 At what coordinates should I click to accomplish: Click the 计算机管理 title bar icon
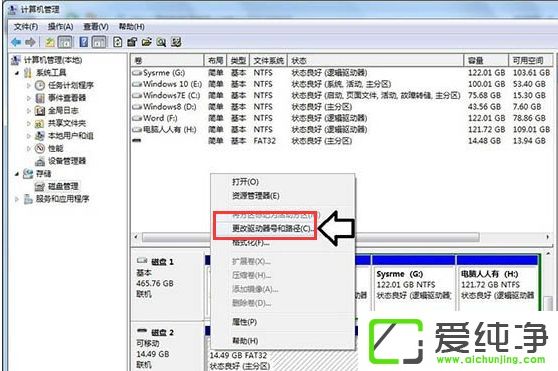12,10
